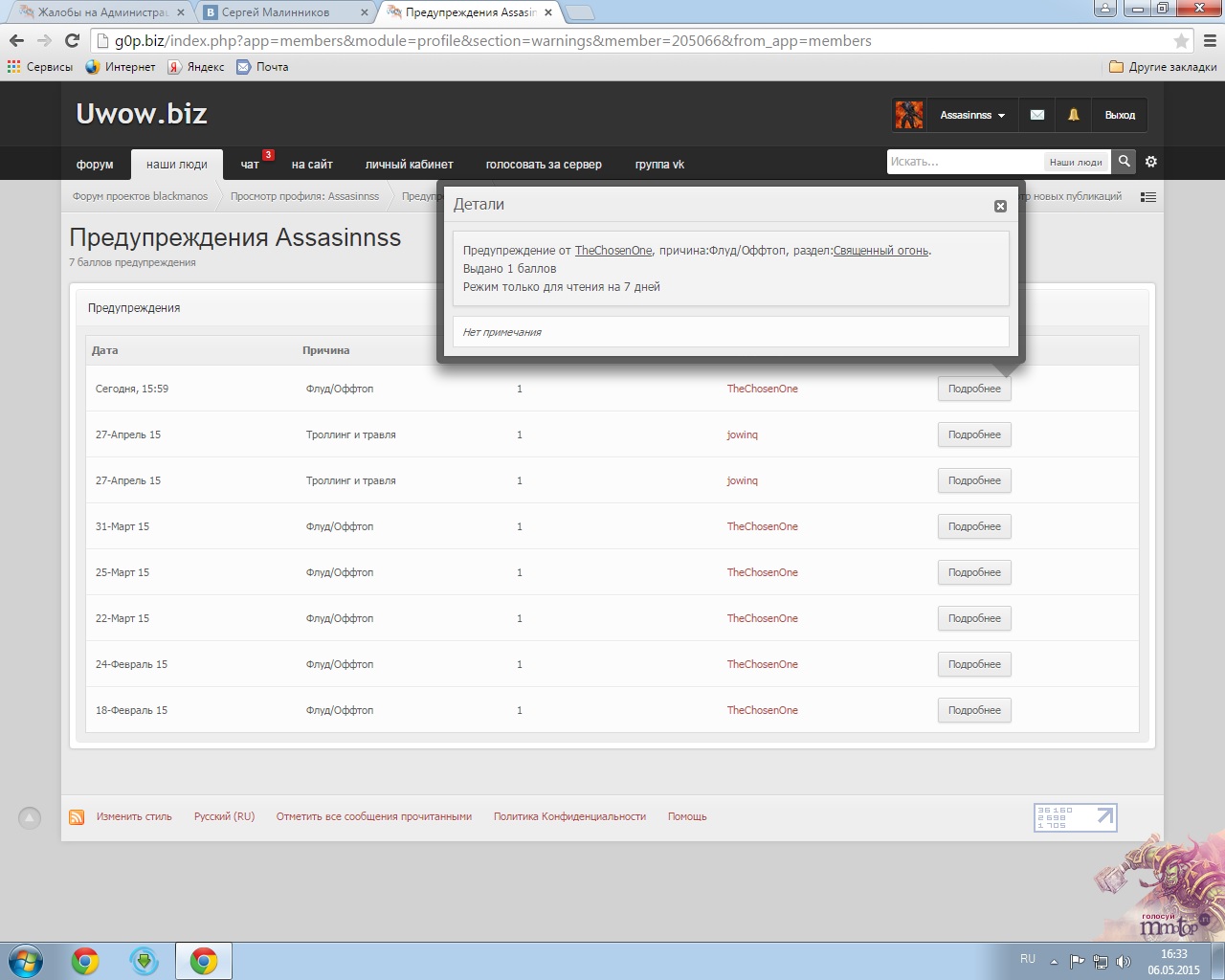Open the форум navigation tab
The height and width of the screenshot is (980, 1225).
(x=95, y=165)
